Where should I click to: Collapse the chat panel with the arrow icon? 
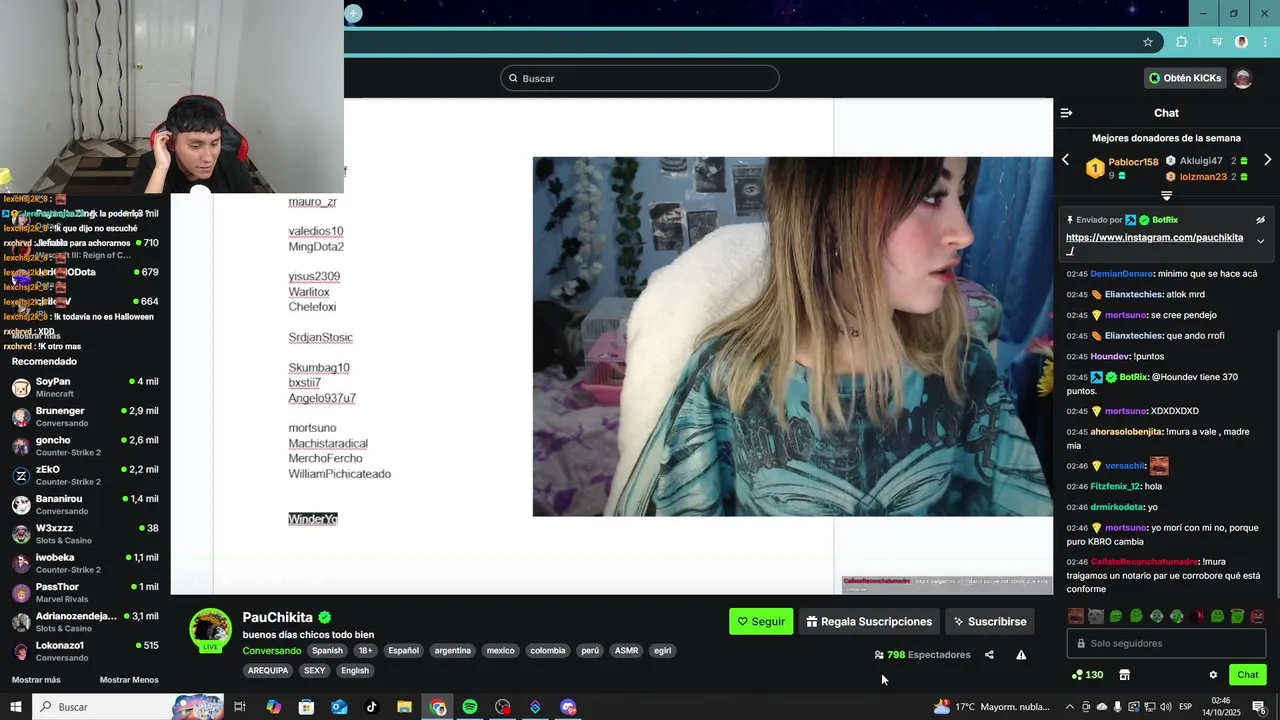pyautogui.click(x=1066, y=113)
